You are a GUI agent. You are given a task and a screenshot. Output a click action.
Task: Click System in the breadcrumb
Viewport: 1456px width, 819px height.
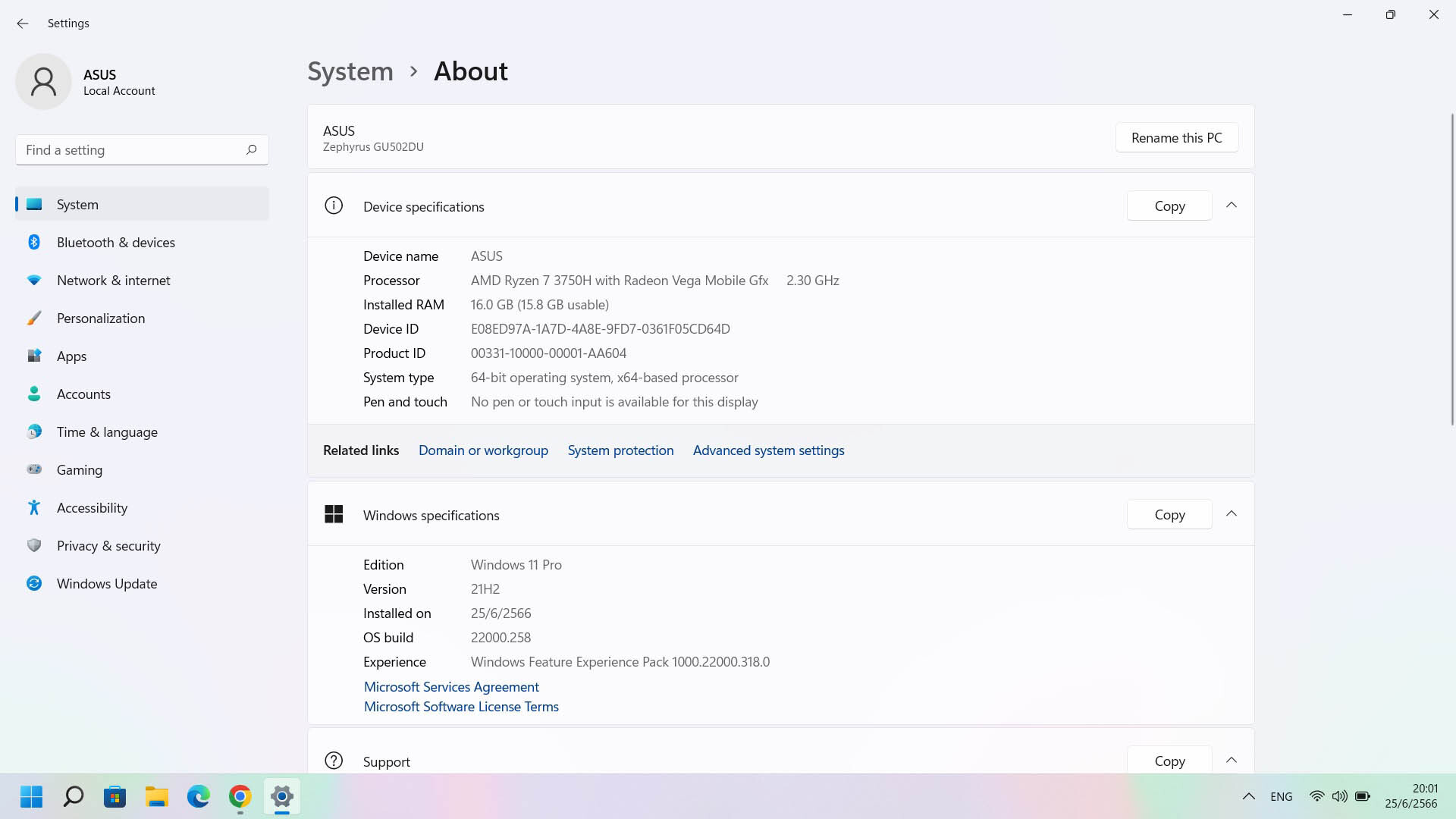point(350,71)
